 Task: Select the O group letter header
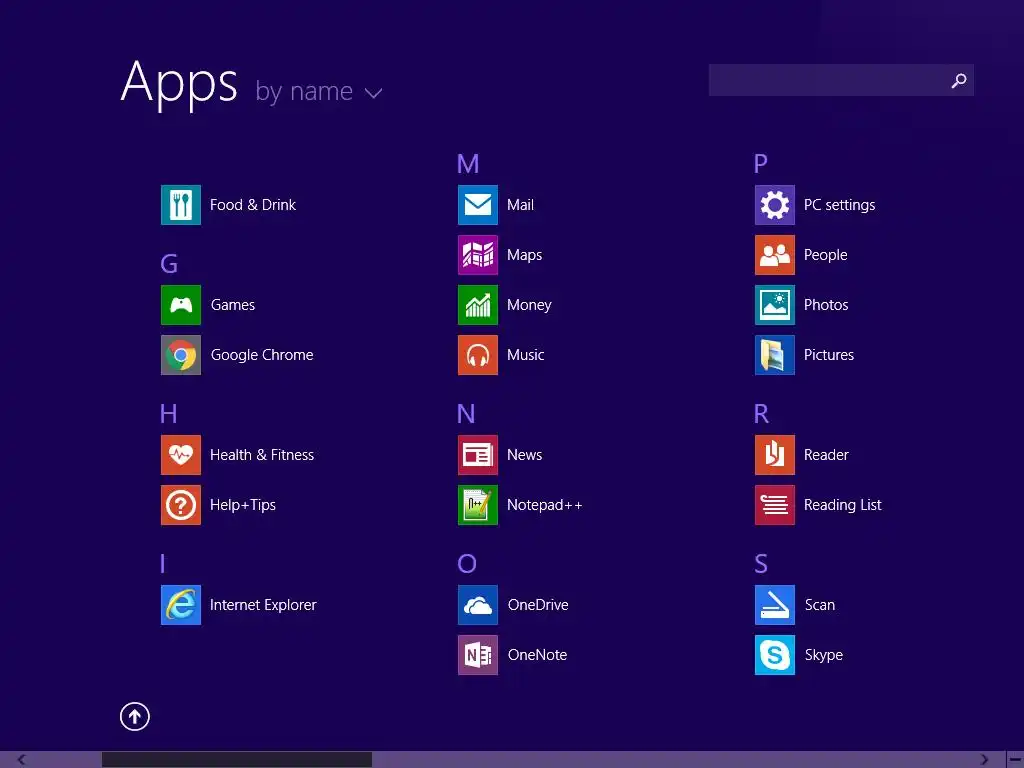tap(467, 564)
